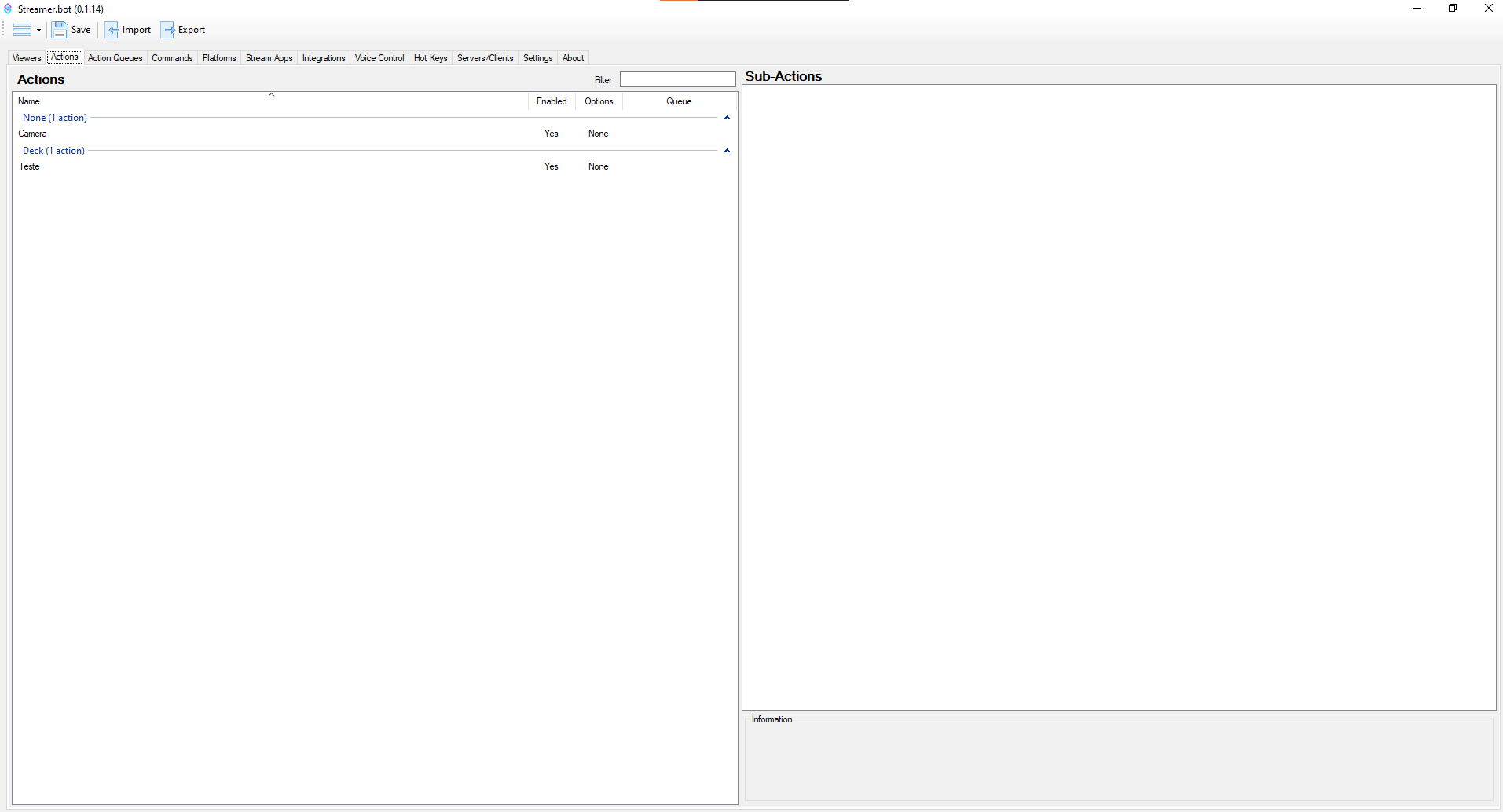
Task: Export actions using the Export icon
Action: tap(168, 30)
